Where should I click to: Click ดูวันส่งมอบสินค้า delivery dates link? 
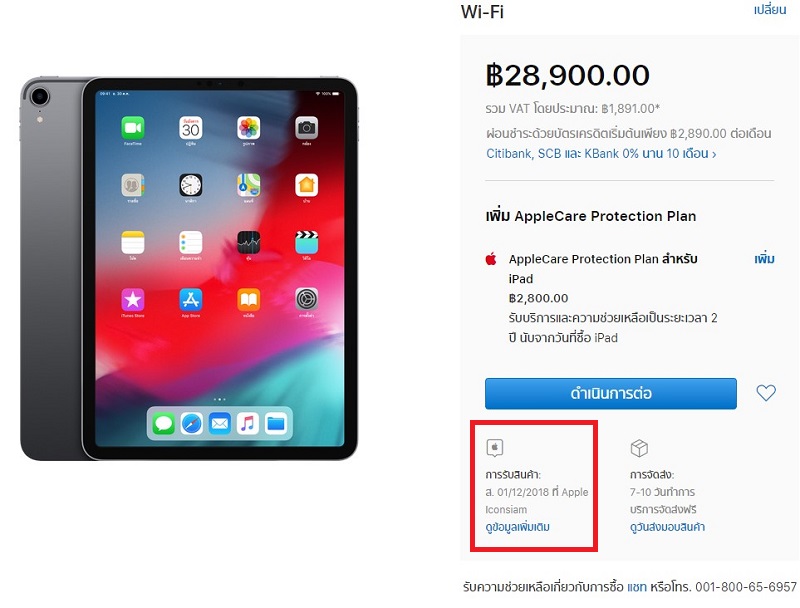point(667,526)
